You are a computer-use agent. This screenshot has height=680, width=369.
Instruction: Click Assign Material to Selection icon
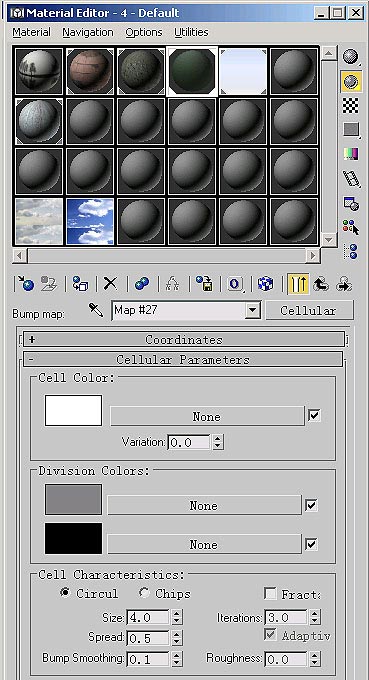[x=80, y=284]
